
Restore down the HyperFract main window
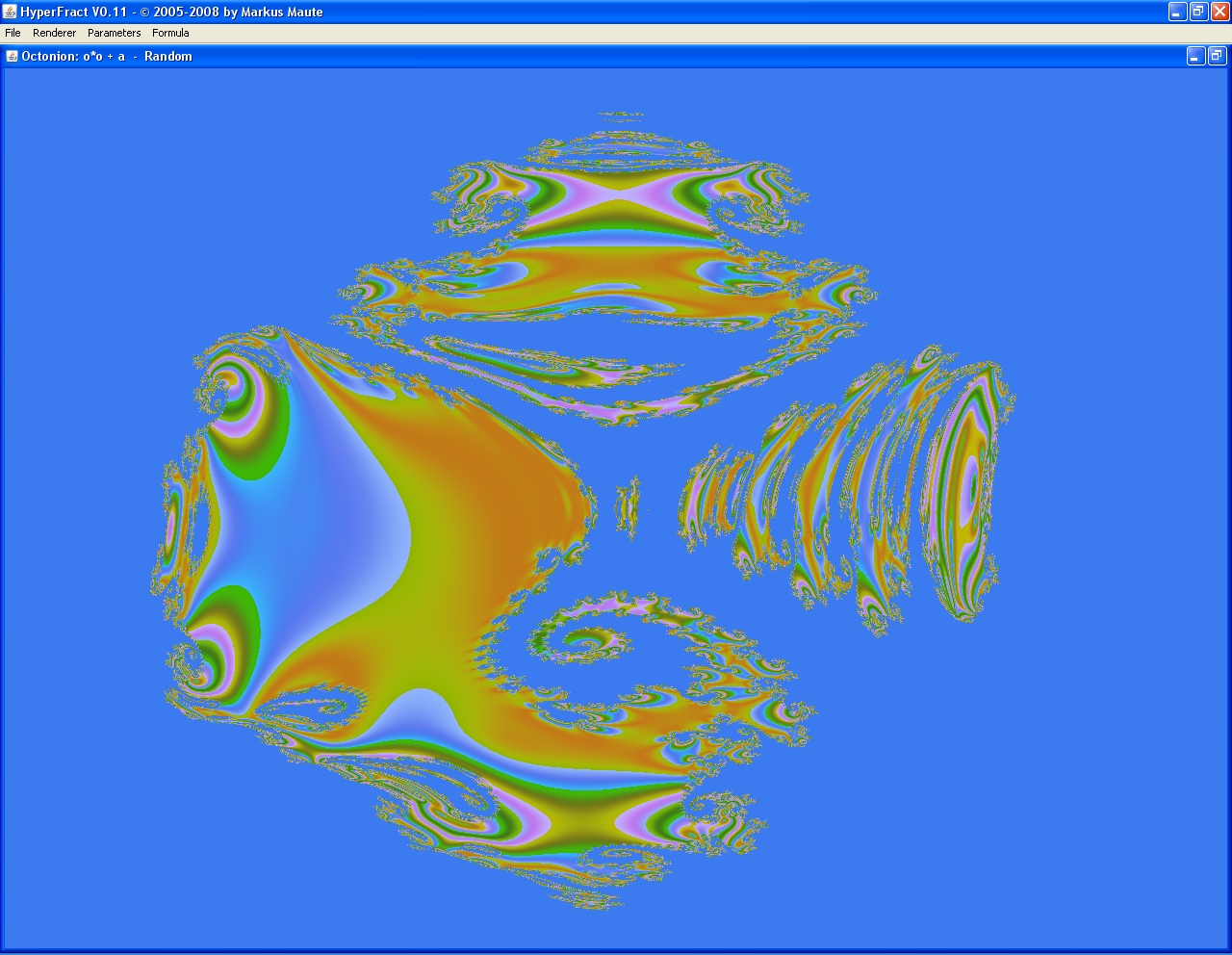(1198, 12)
